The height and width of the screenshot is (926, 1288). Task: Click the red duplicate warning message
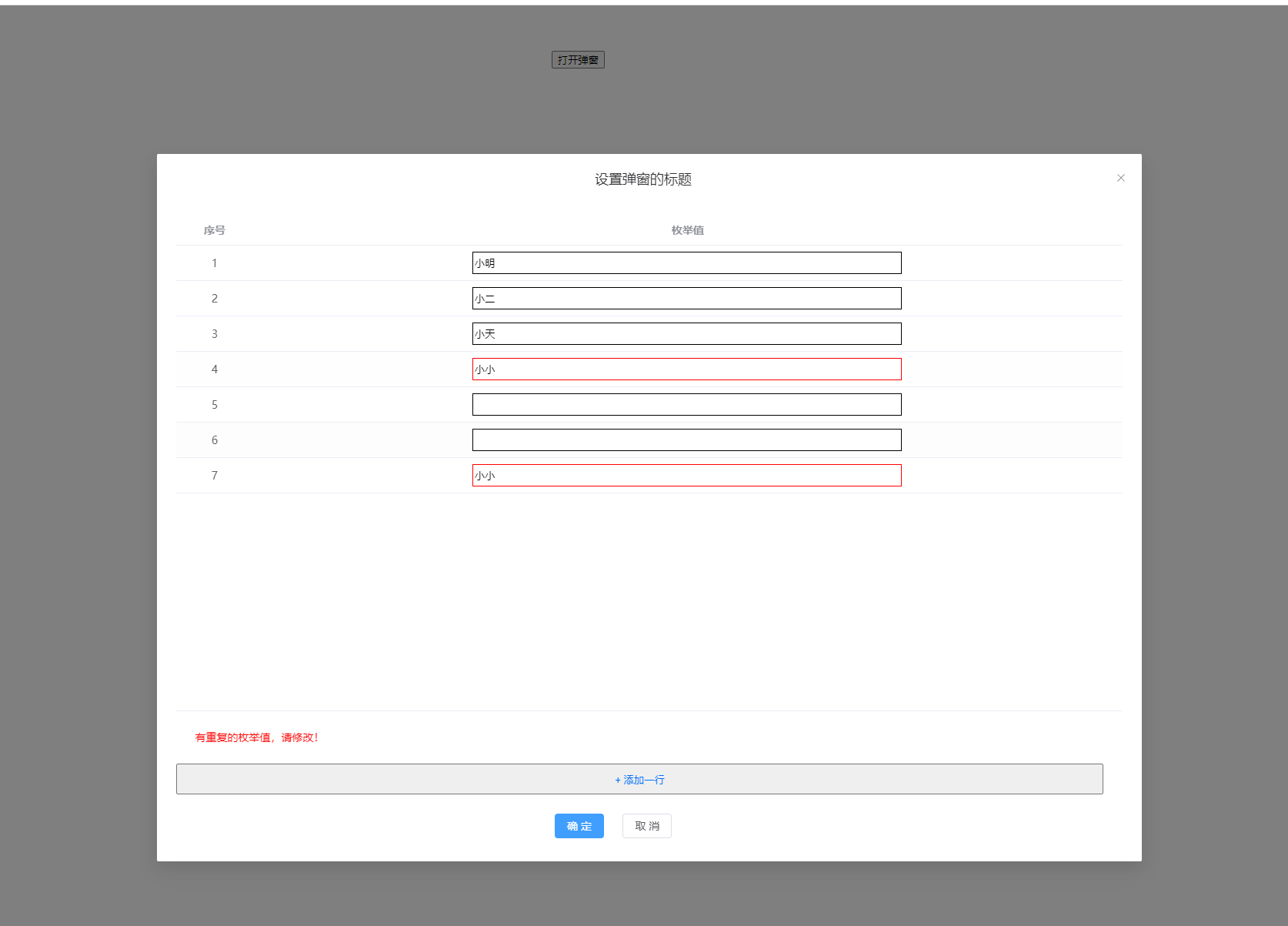point(256,737)
